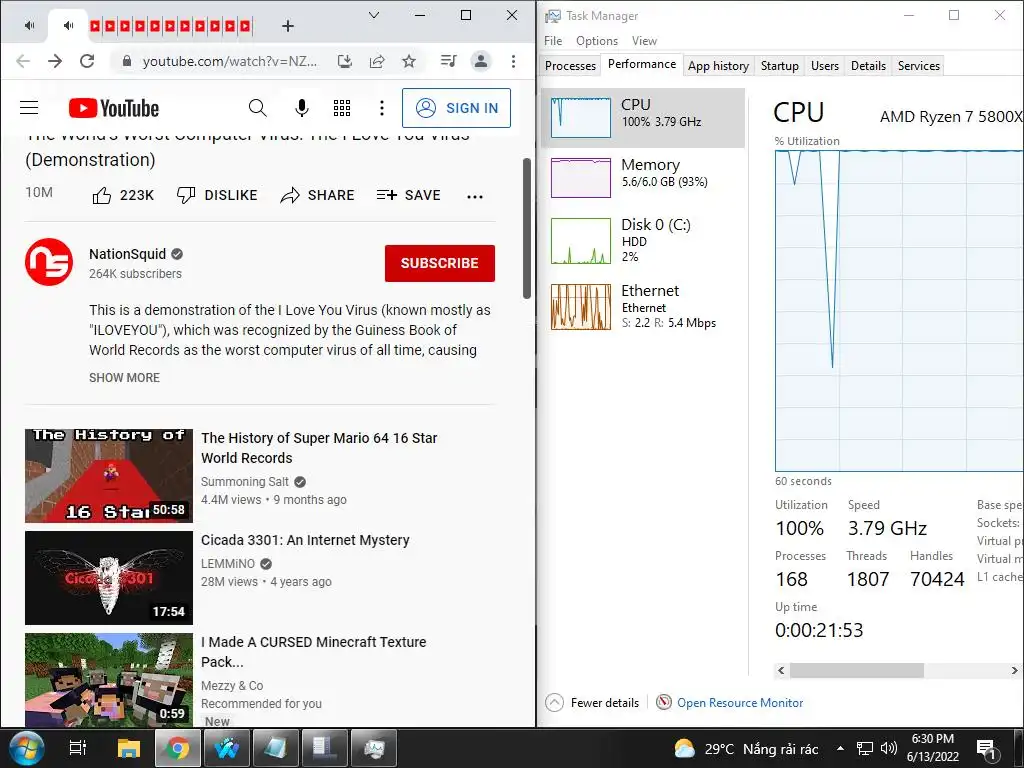Viewport: 1024px width, 768px height.
Task: Open weather widget 29°C
Action: [746, 749]
